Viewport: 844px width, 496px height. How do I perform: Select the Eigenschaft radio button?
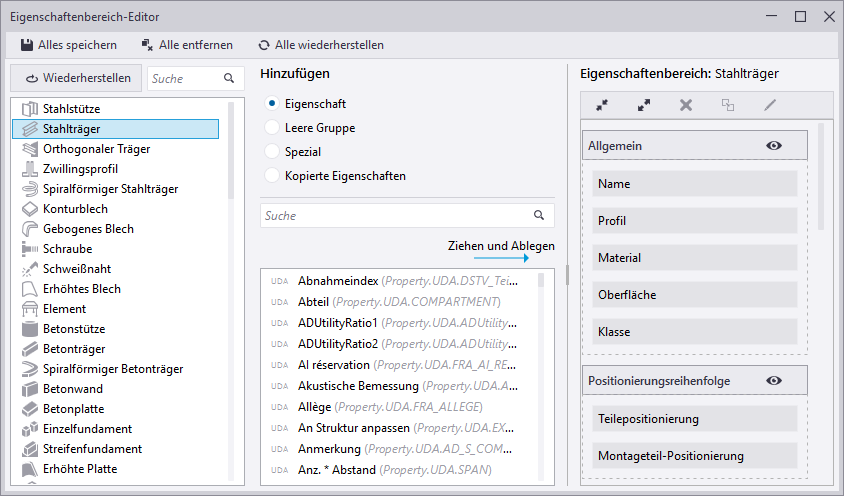coord(272,104)
